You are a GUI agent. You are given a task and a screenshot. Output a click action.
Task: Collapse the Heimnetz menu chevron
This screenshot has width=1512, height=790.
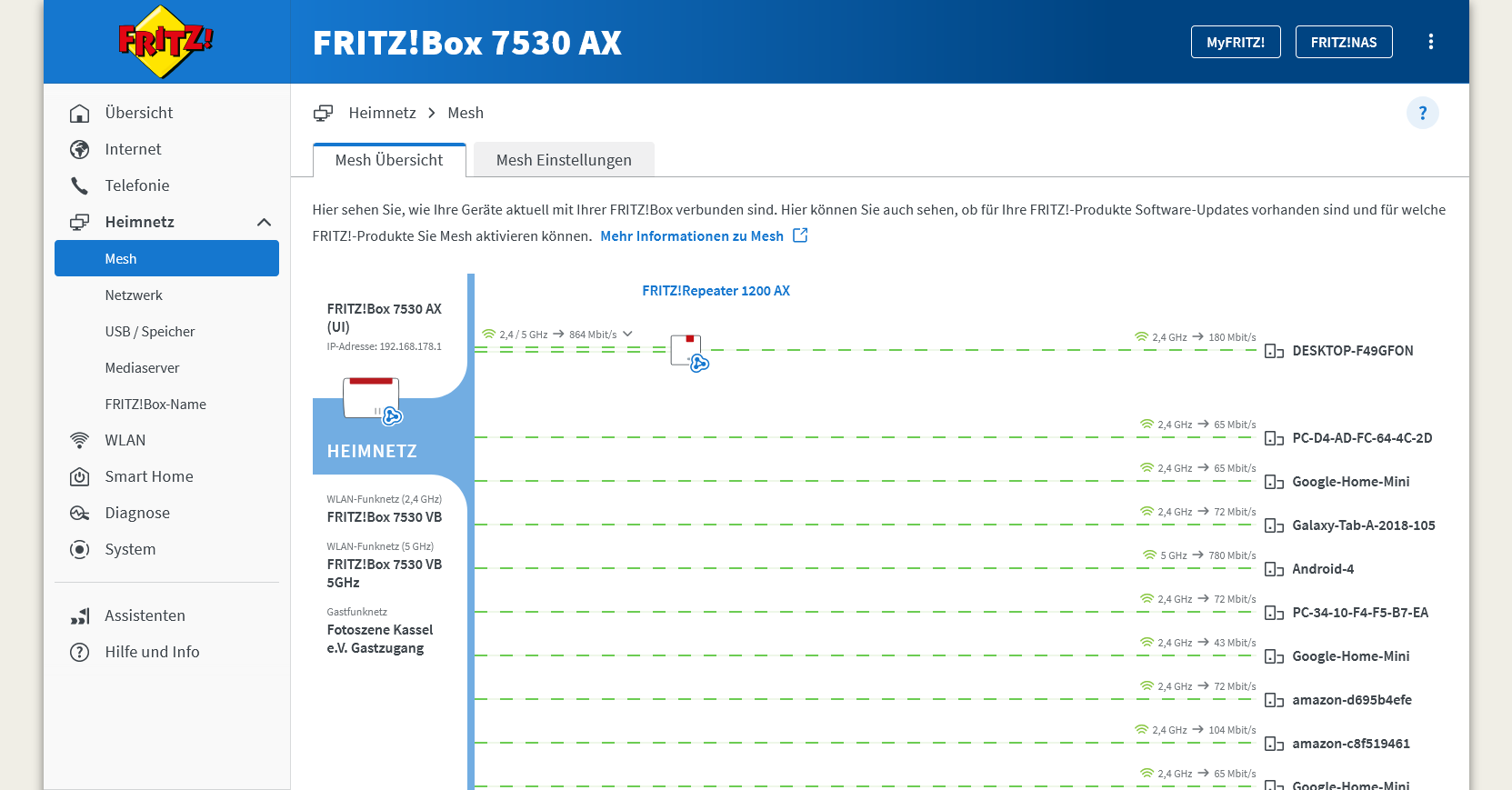coord(264,222)
